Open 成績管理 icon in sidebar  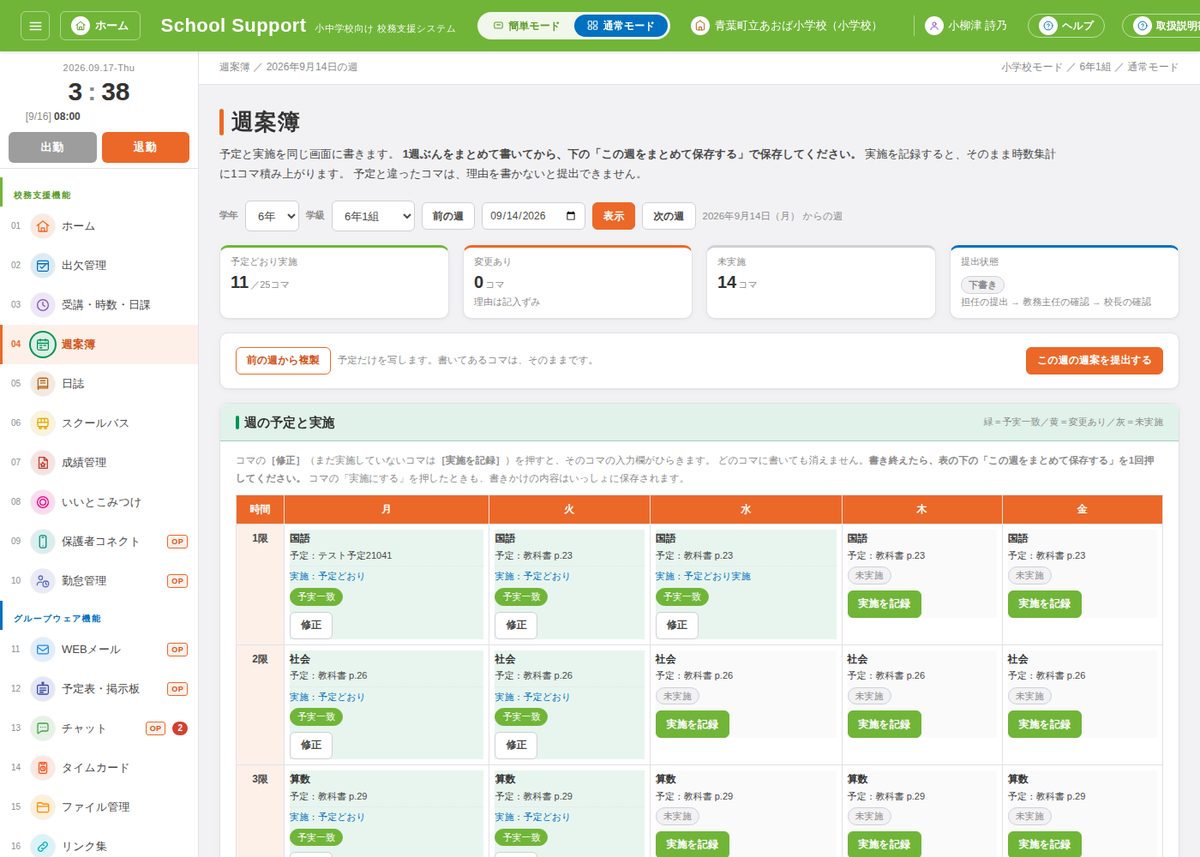click(43, 462)
